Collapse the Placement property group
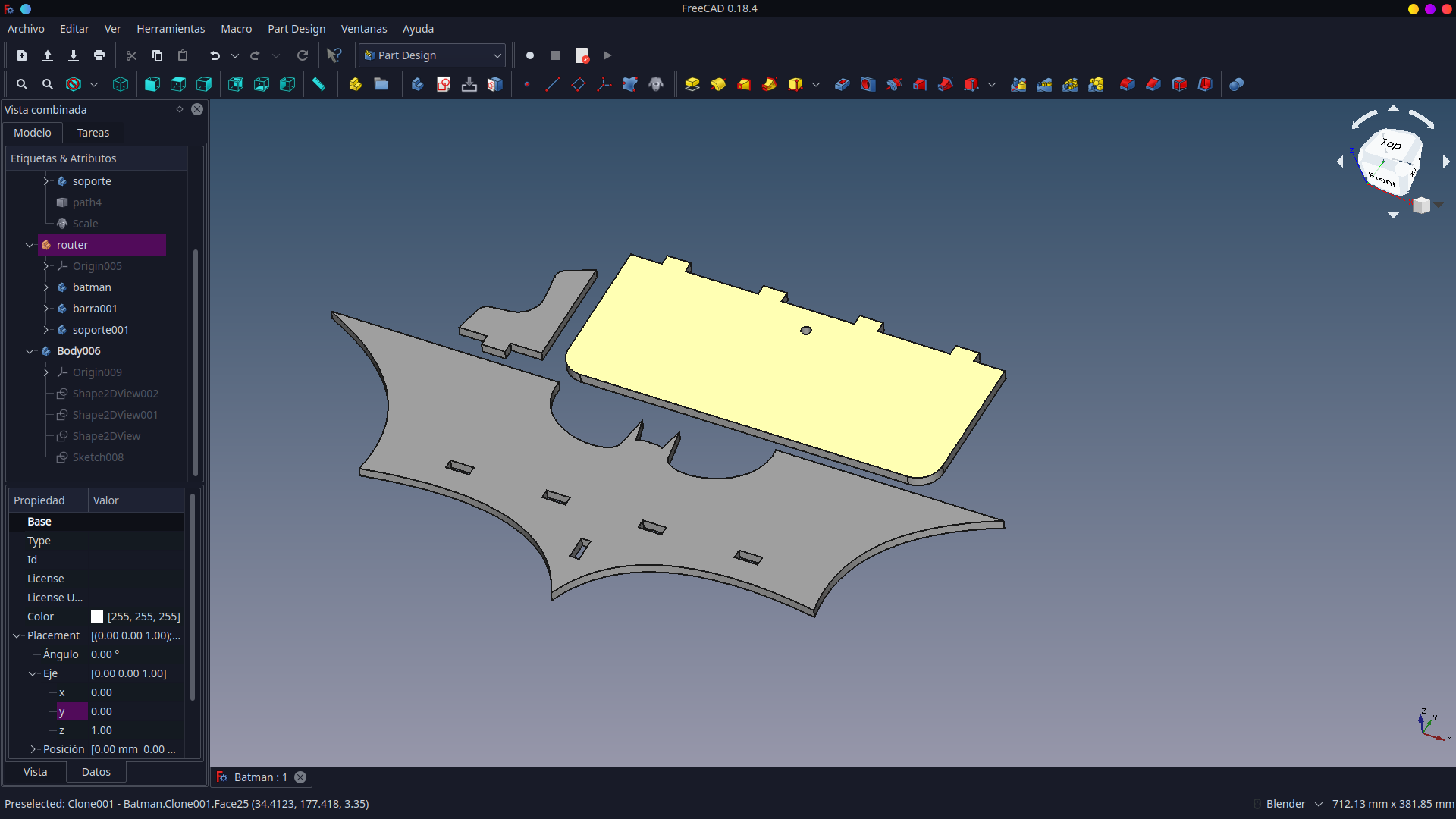This screenshot has width=1456, height=819. (17, 635)
